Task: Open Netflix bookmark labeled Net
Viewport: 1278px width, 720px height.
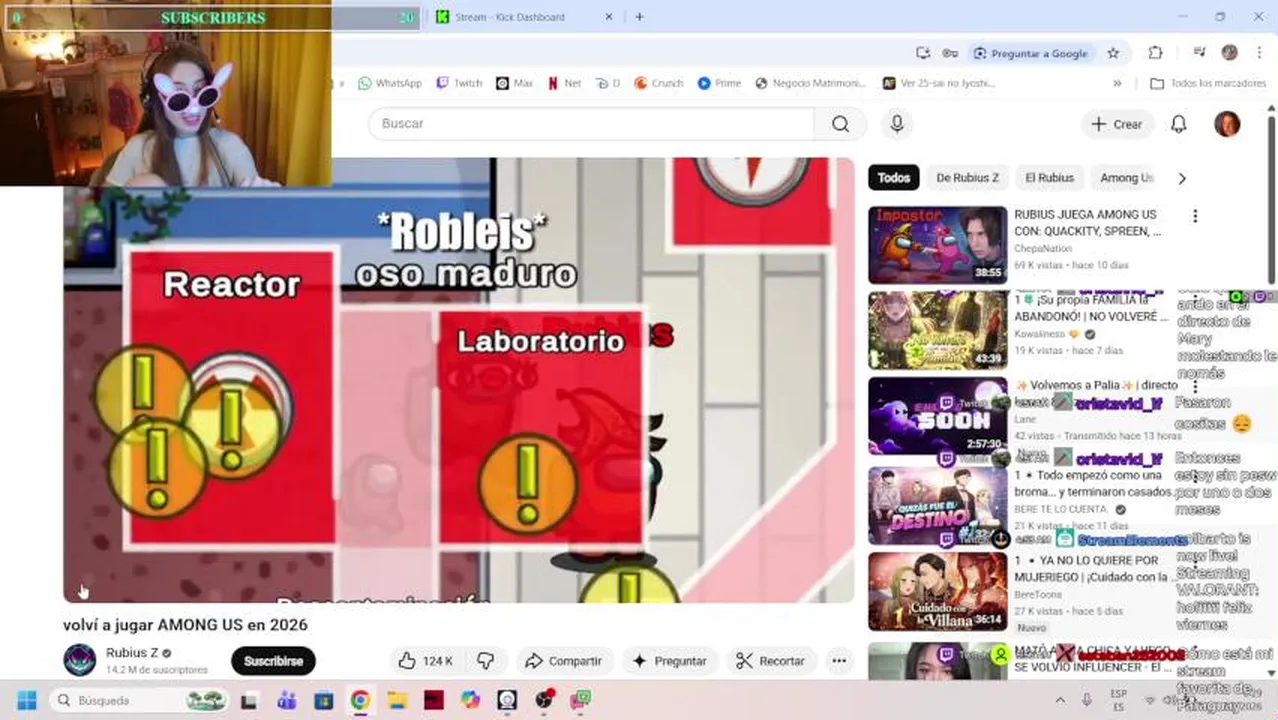Action: [564, 83]
